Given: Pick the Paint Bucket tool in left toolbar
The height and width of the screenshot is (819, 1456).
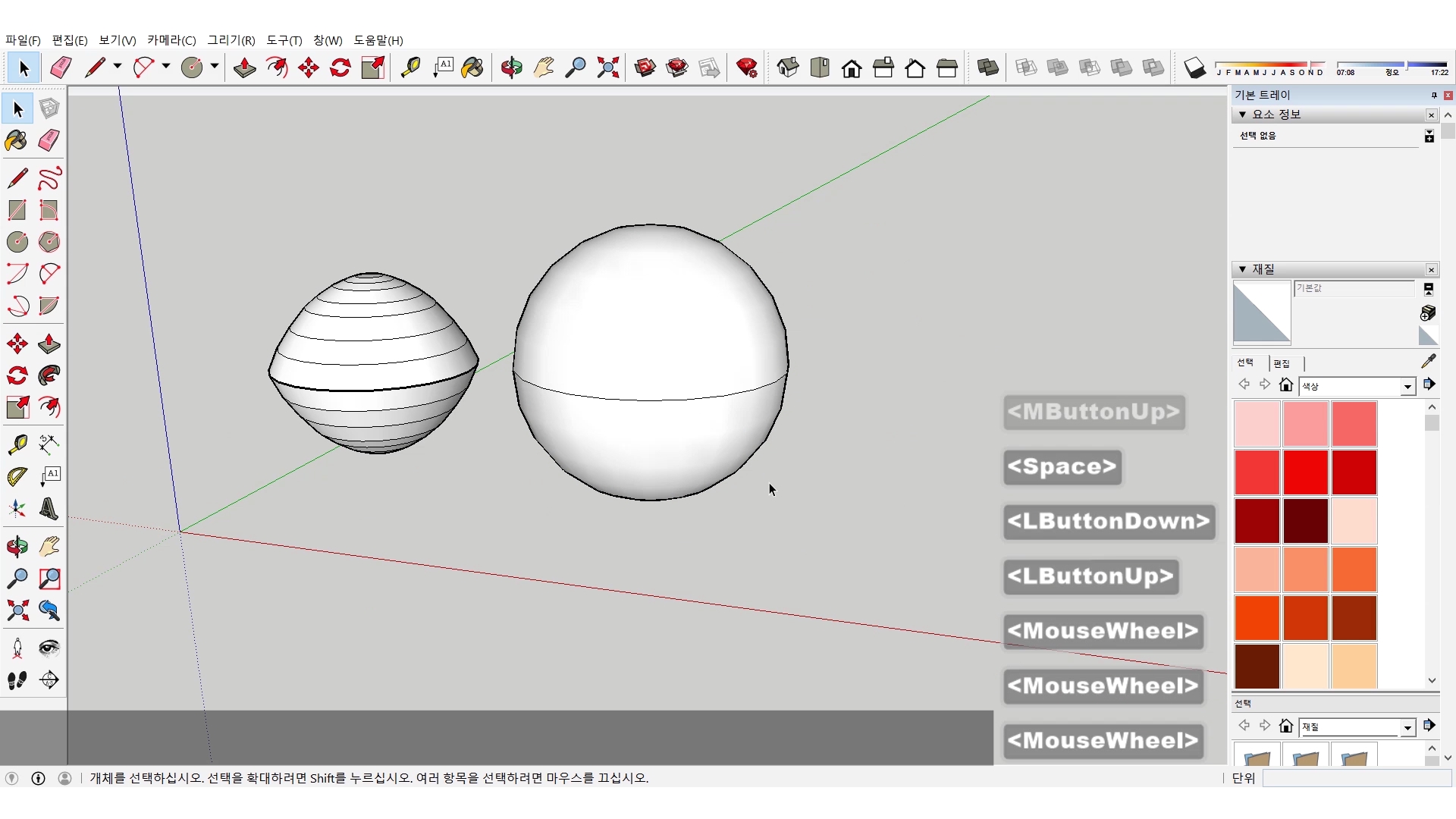Looking at the screenshot, I should click(x=17, y=140).
